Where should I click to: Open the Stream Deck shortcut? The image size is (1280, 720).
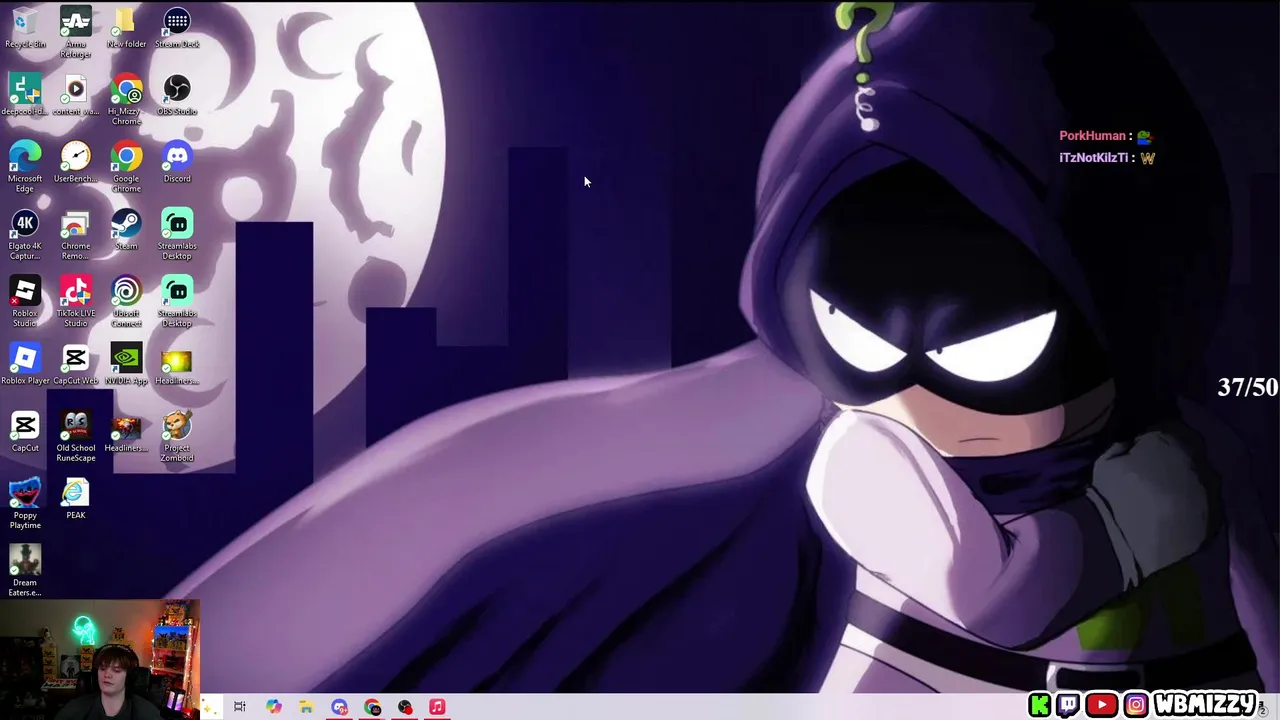coord(177,28)
